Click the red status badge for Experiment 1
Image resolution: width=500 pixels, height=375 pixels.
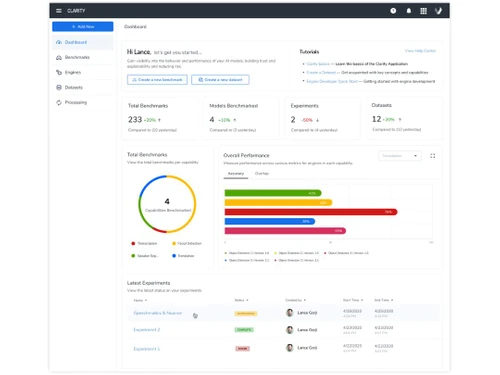pyautogui.click(x=242, y=349)
